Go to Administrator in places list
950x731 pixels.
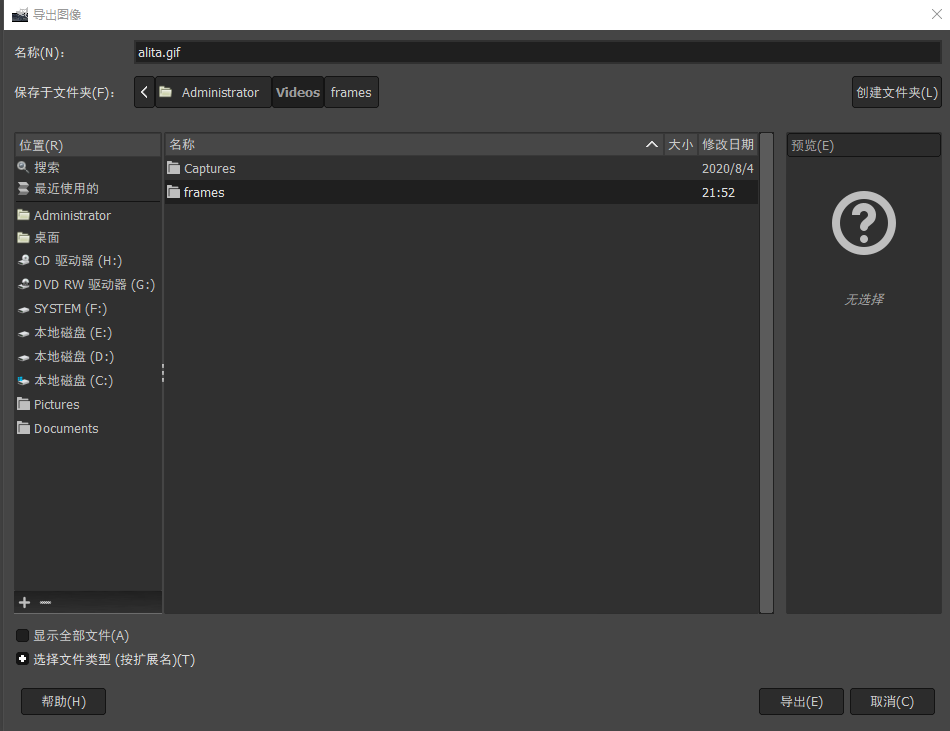tap(88, 215)
